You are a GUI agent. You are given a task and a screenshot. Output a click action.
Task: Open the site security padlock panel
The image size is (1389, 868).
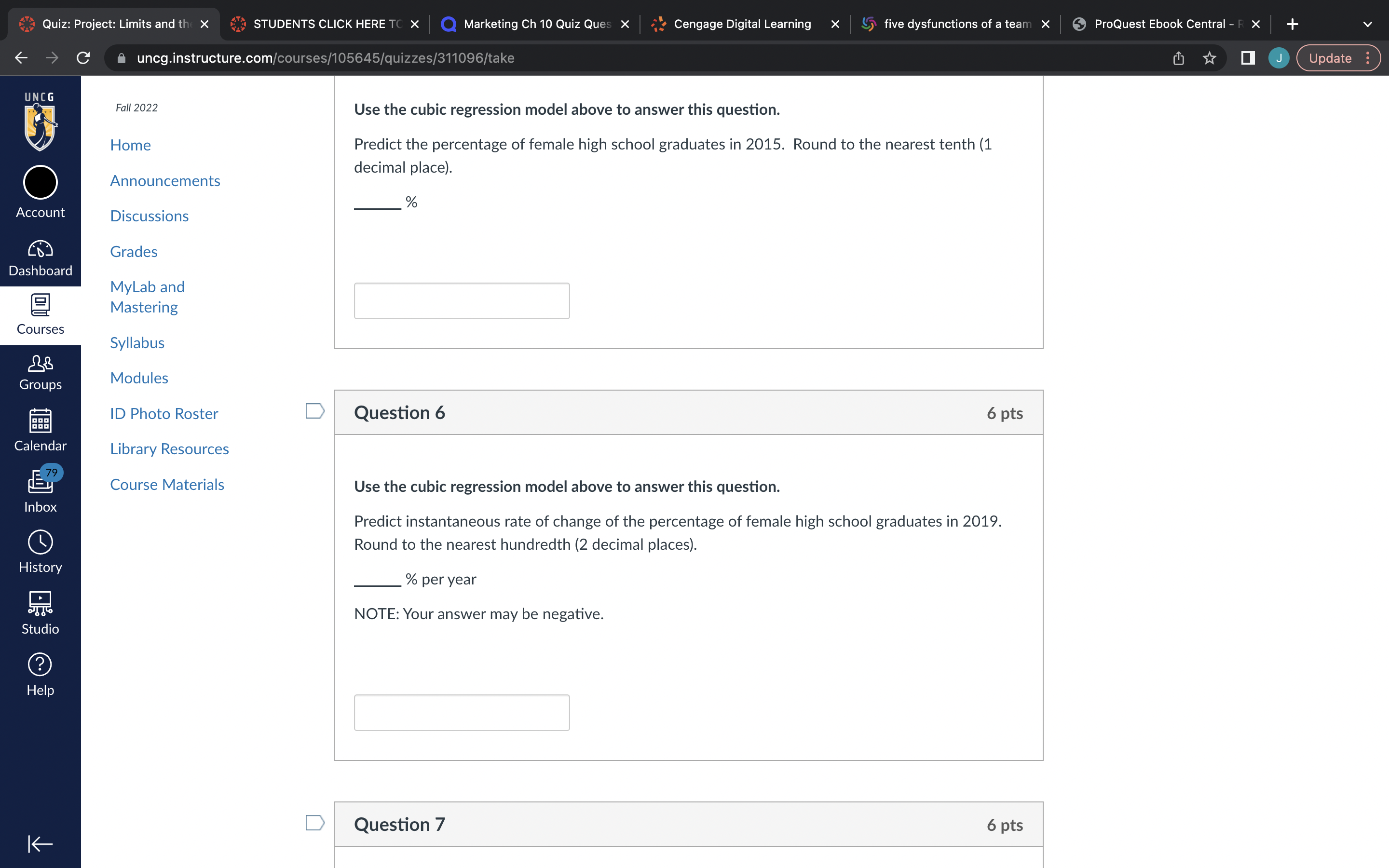tap(121, 57)
